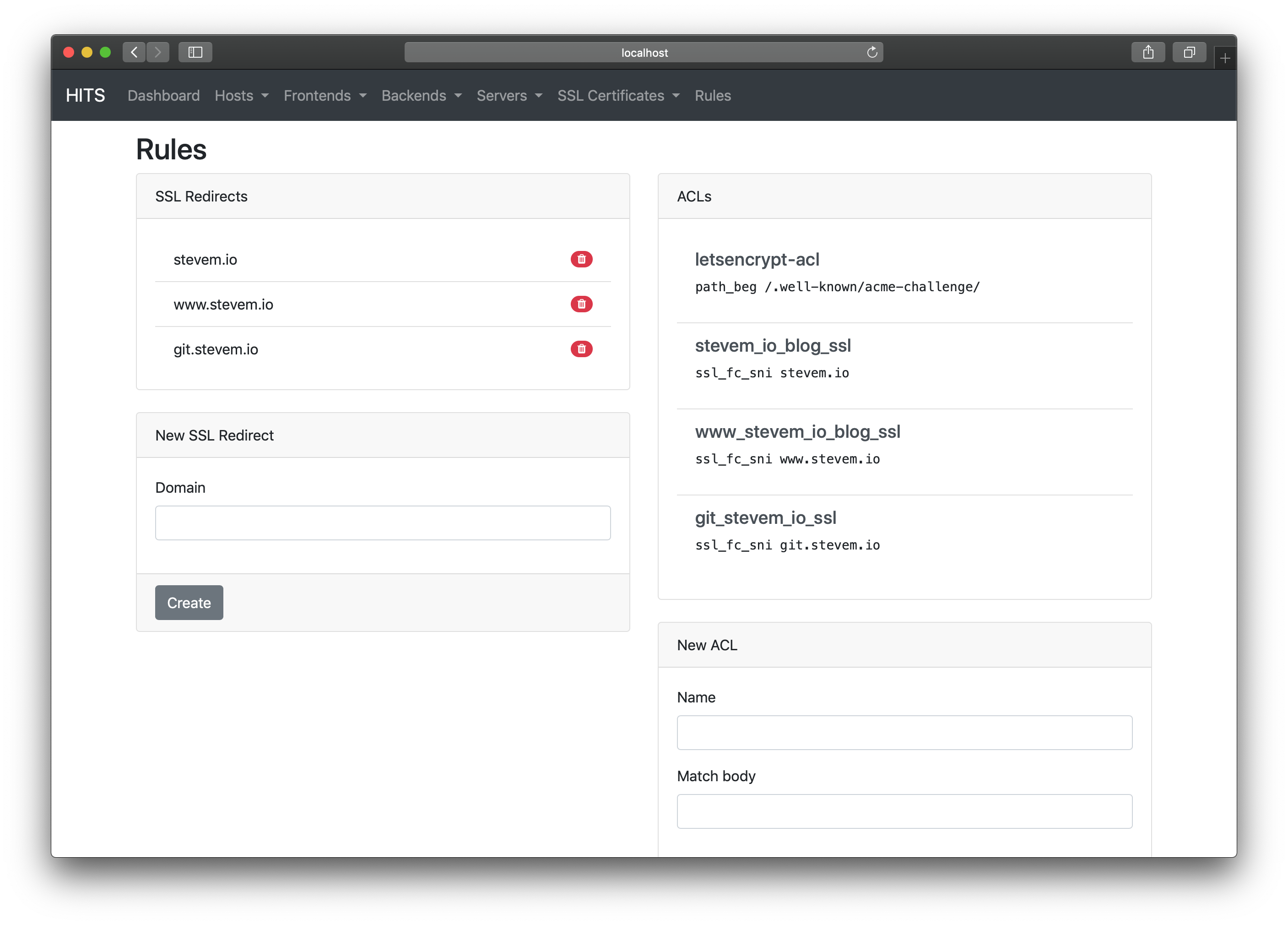This screenshot has height=925, width=1288.
Task: Expand the Hosts dropdown menu
Action: pos(241,95)
